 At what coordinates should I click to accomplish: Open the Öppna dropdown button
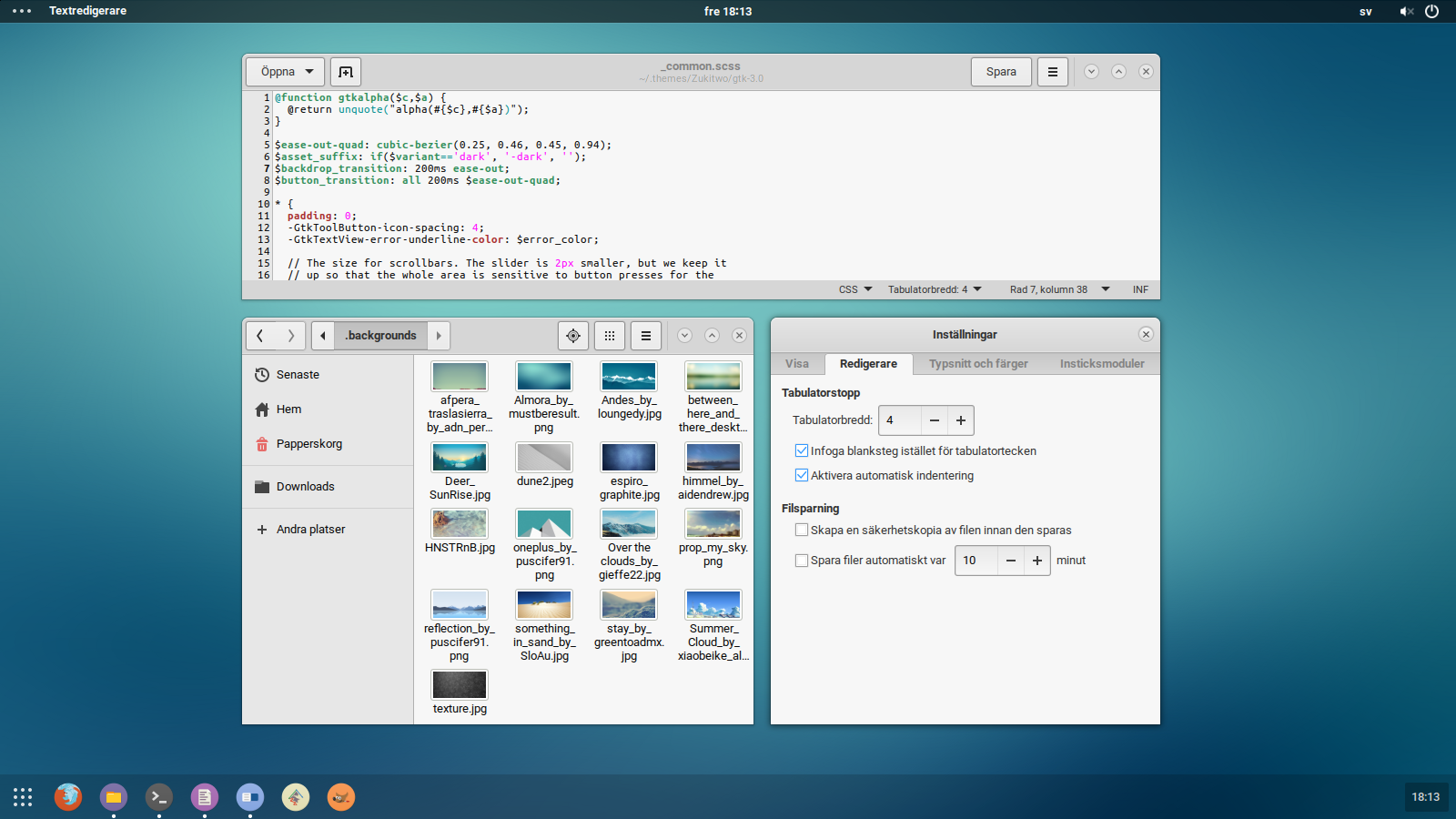[x=286, y=72]
